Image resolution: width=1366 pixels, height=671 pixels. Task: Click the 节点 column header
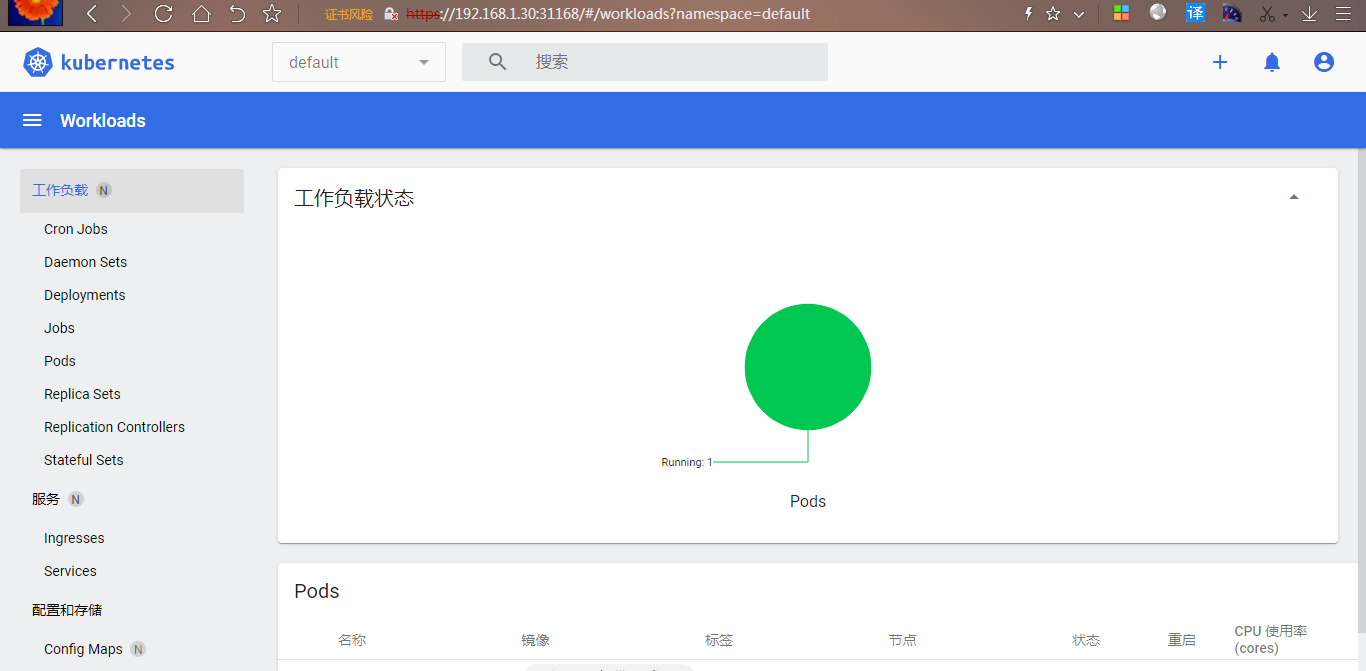tap(902, 640)
